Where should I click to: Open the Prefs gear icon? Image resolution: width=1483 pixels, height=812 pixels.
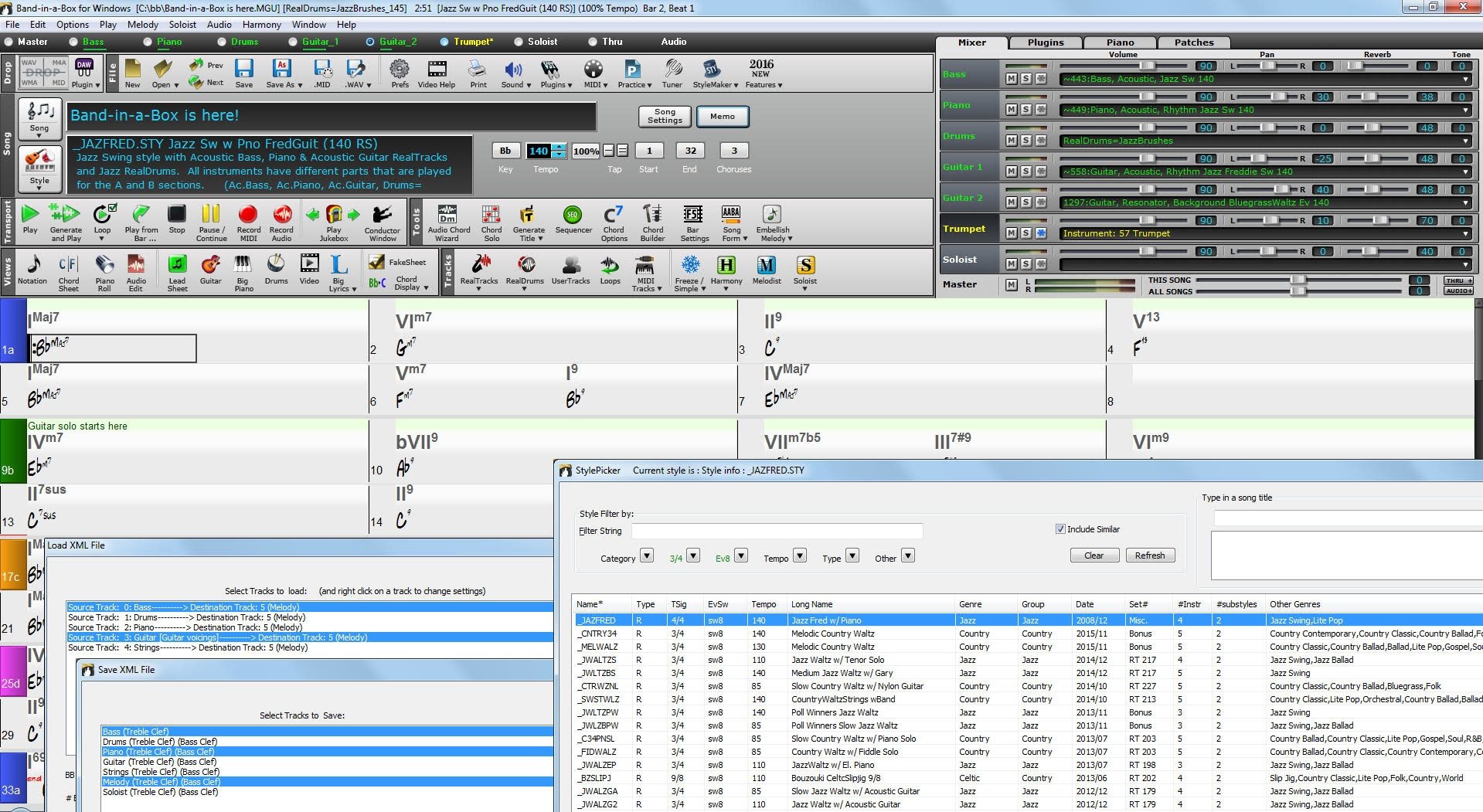point(400,73)
